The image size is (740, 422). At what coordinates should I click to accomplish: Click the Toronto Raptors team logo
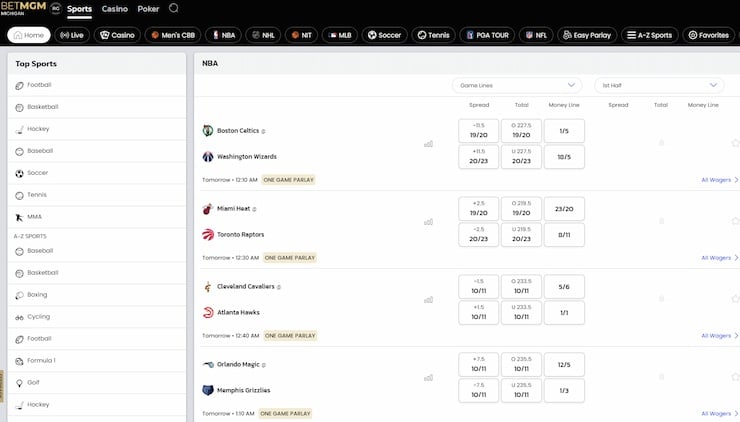208,234
